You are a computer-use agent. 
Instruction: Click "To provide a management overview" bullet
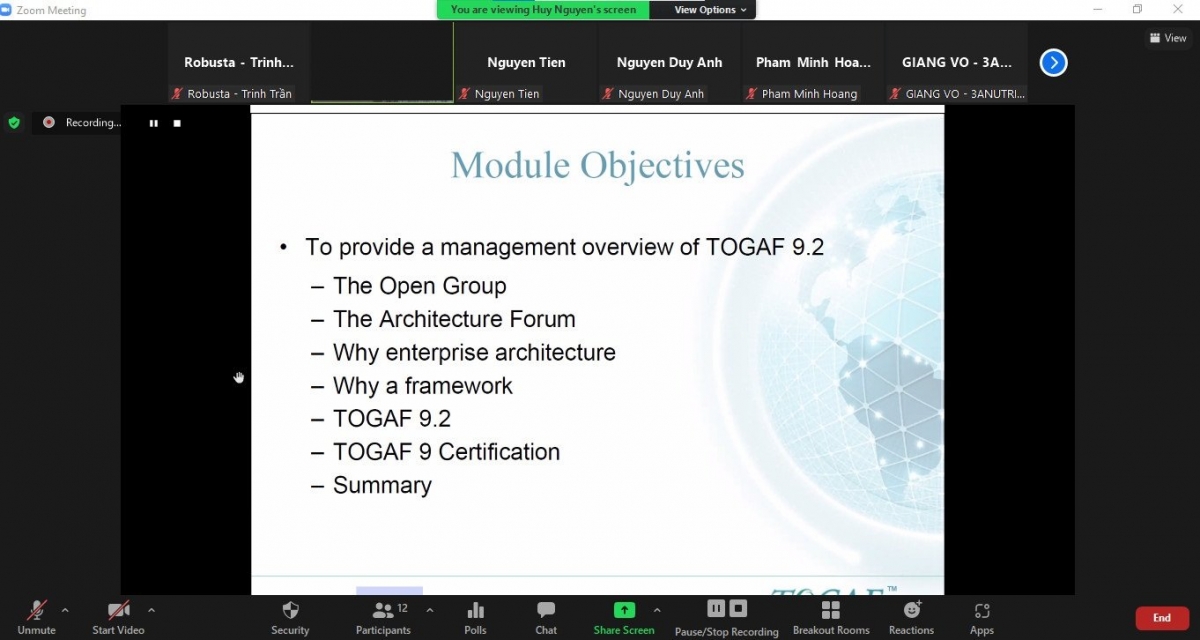[565, 247]
